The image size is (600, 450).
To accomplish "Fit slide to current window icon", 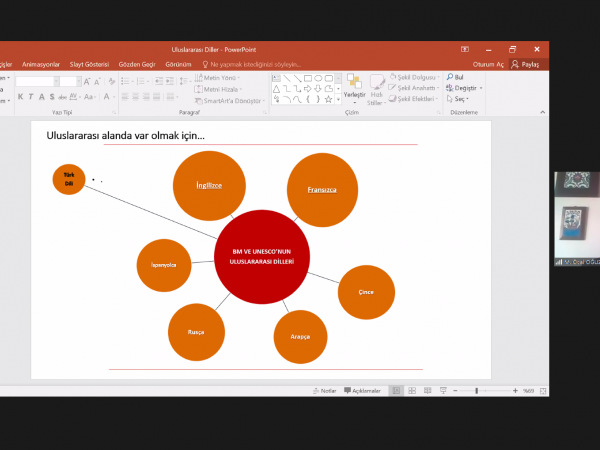I will click(543, 391).
